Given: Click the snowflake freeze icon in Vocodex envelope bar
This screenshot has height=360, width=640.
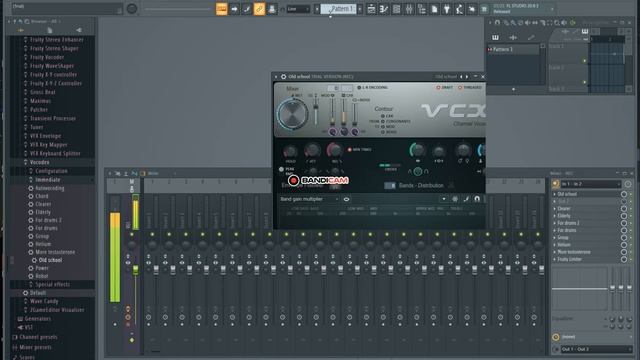Looking at the screenshot, I should coord(455,199).
